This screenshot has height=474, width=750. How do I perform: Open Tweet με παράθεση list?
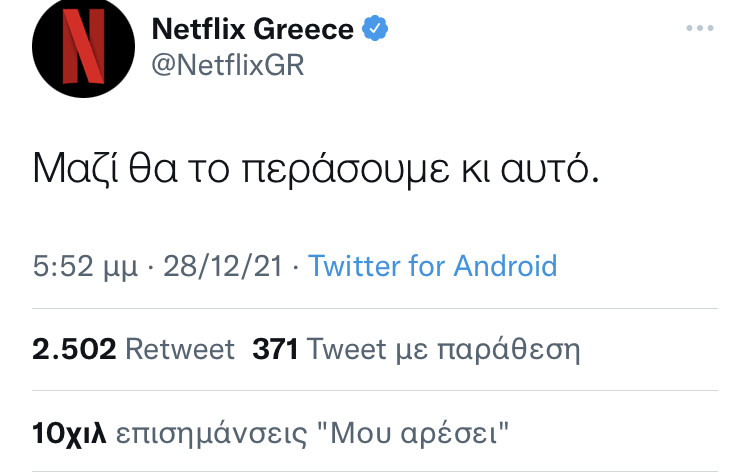pyautogui.click(x=443, y=350)
